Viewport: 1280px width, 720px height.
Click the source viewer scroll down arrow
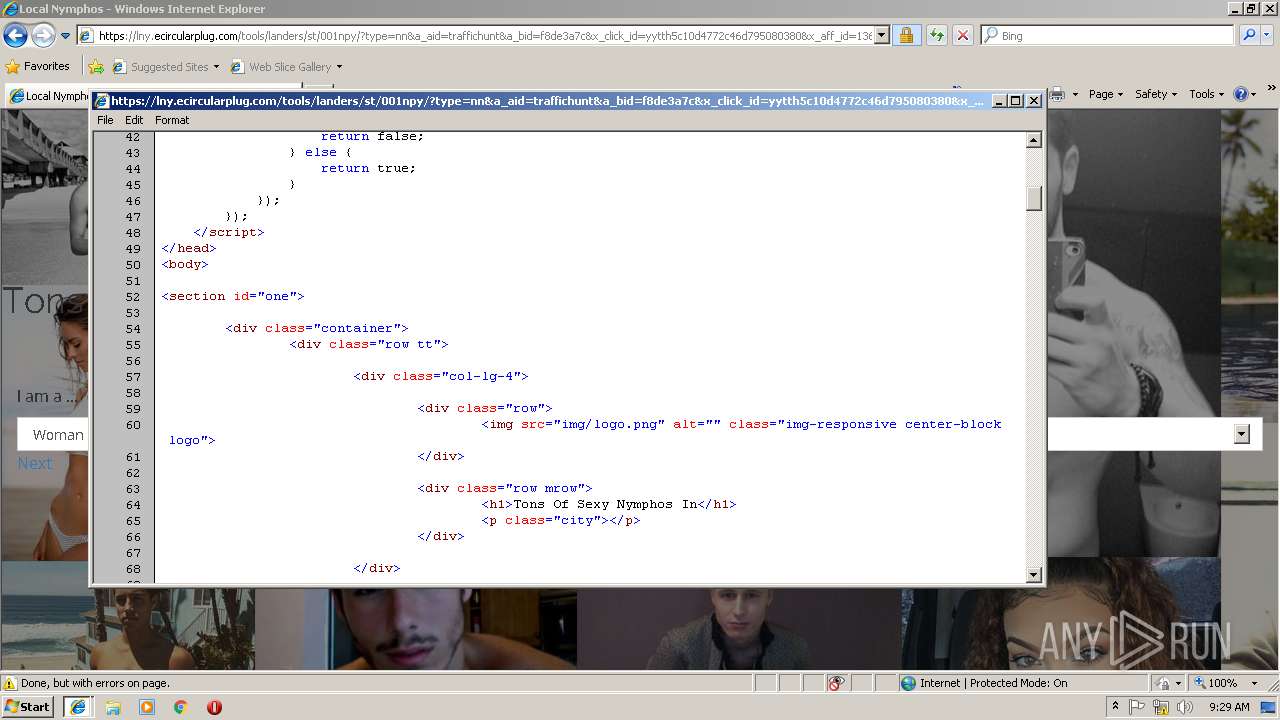coord(1034,575)
